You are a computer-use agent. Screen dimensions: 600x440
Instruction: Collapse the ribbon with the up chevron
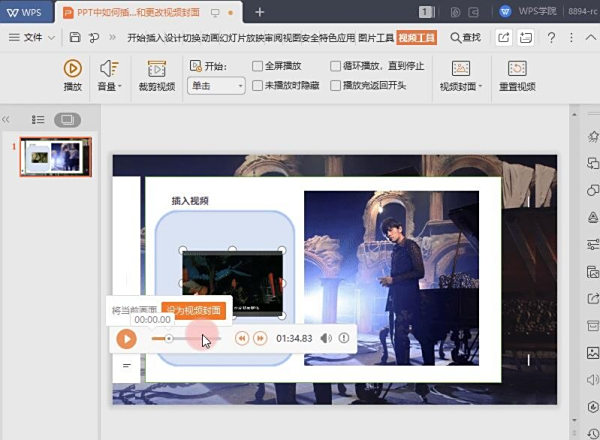(591, 37)
